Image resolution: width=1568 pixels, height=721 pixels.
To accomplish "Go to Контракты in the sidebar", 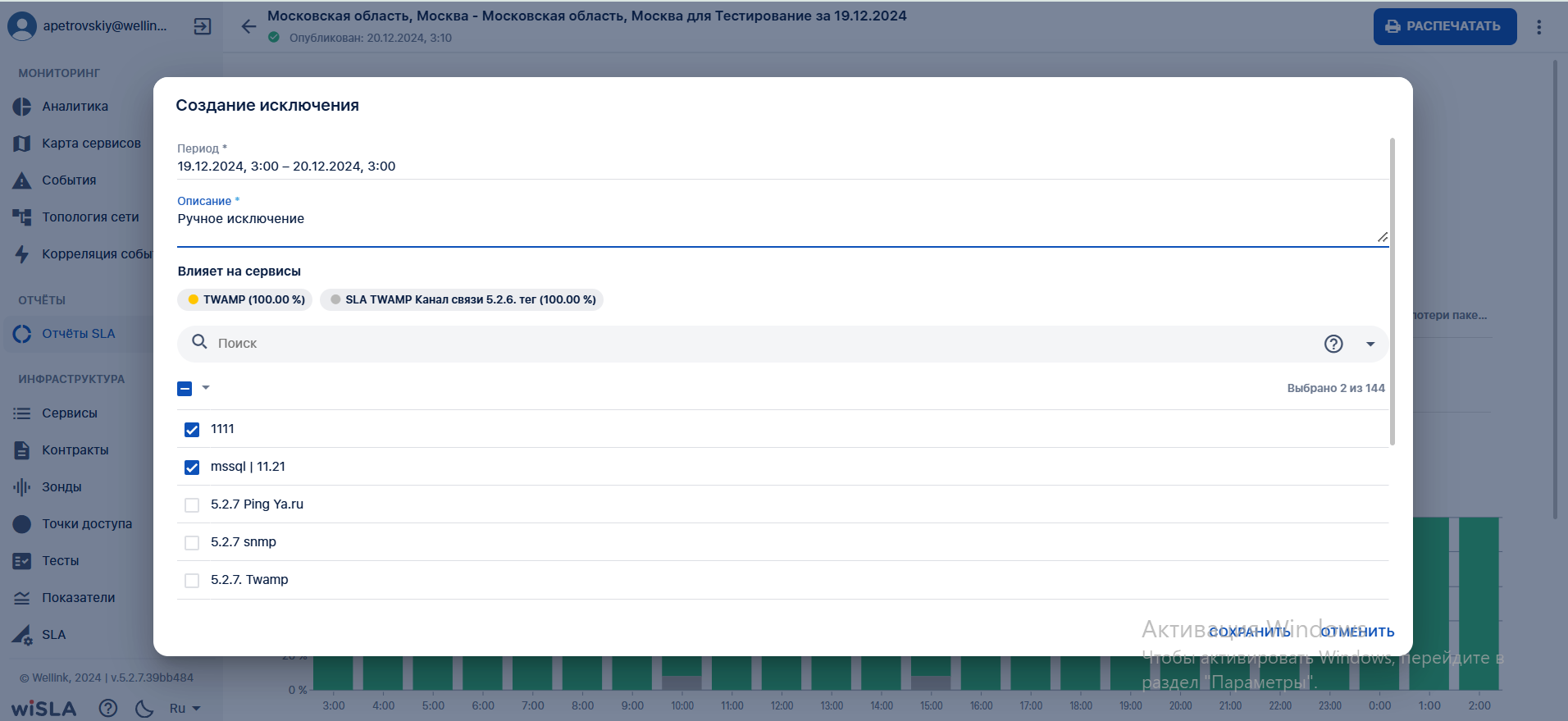I will 75,450.
